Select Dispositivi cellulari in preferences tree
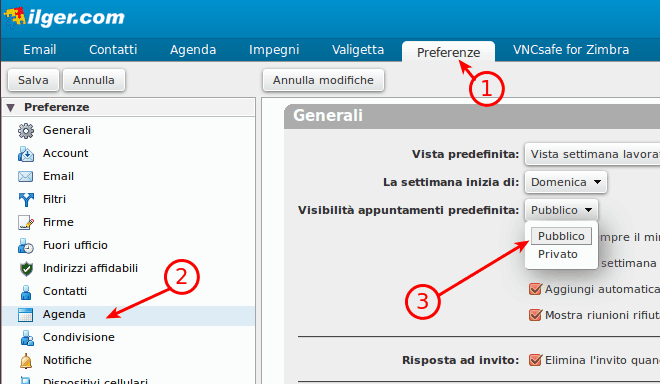Image resolution: width=660 pixels, height=384 pixels. 128,379
